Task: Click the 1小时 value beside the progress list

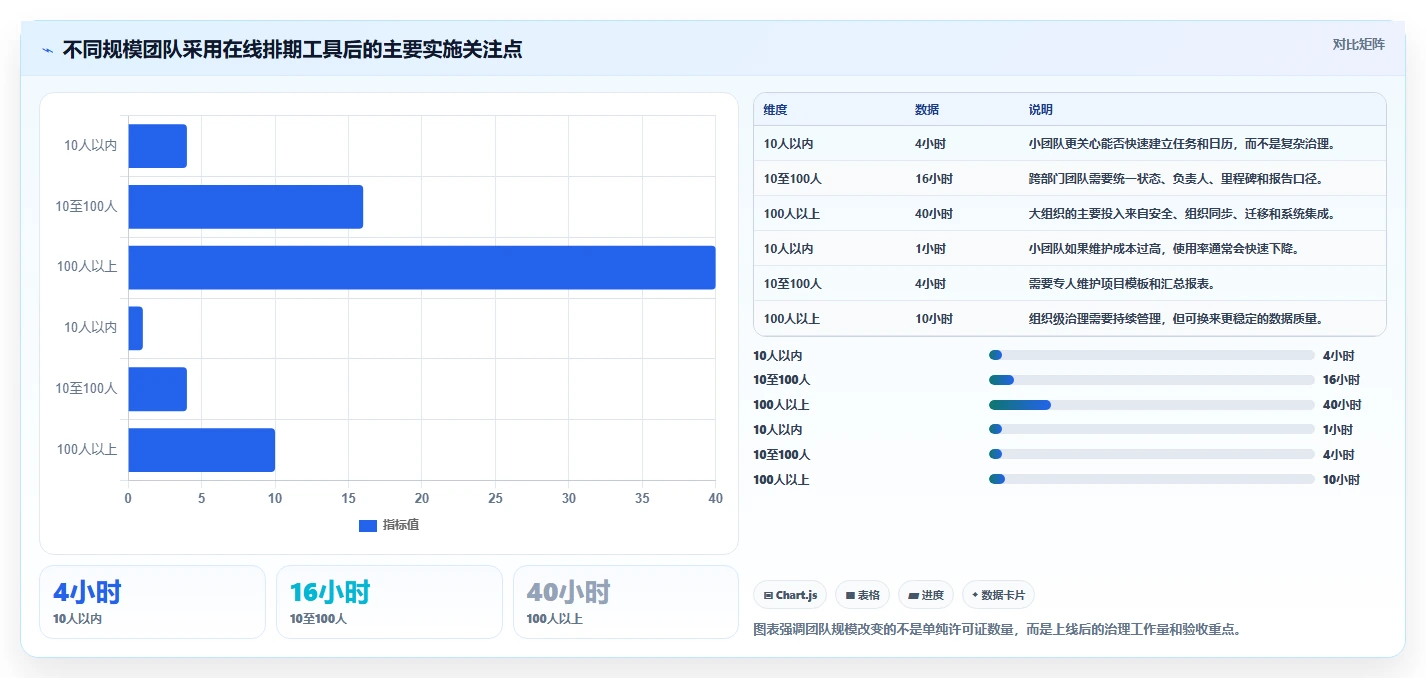Action: 1338,430
